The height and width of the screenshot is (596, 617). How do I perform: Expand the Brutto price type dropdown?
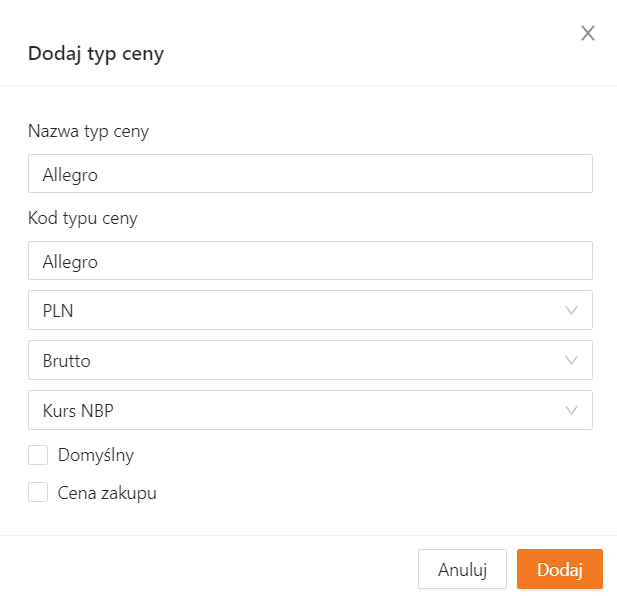pos(310,360)
